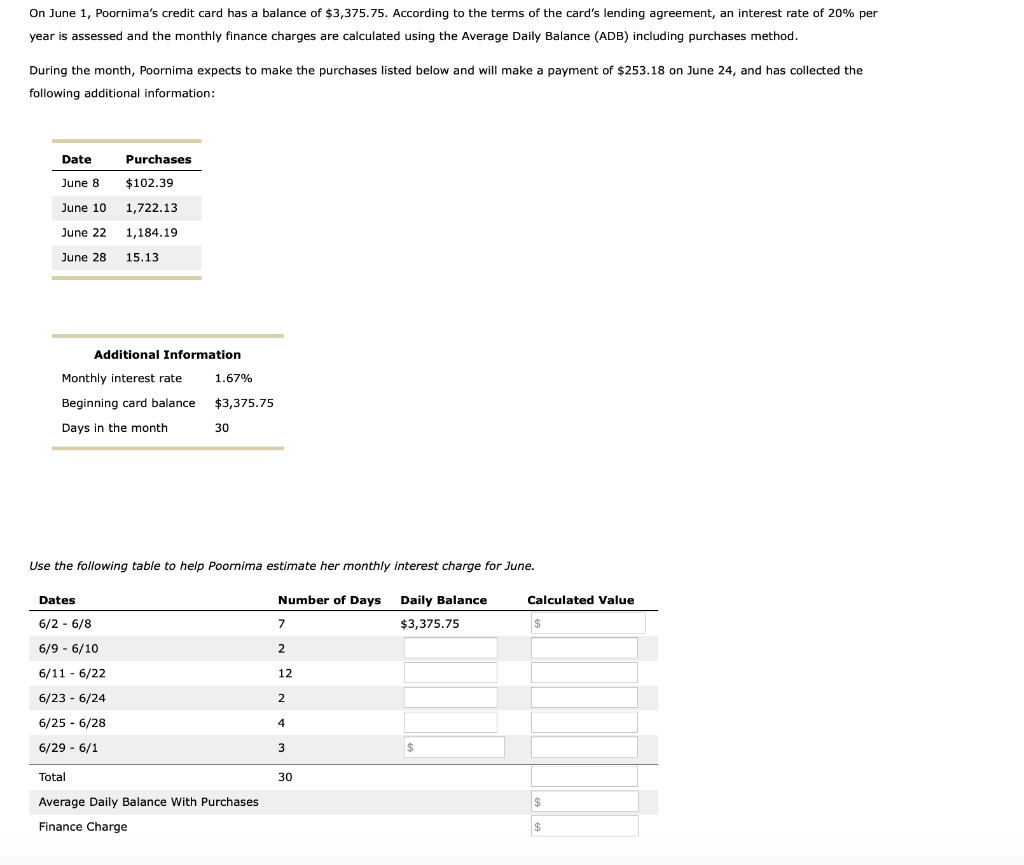This screenshot has width=1024, height=865.
Task: Focus Calculated Value field for 6/23 - 6/24
Action: coord(584,697)
